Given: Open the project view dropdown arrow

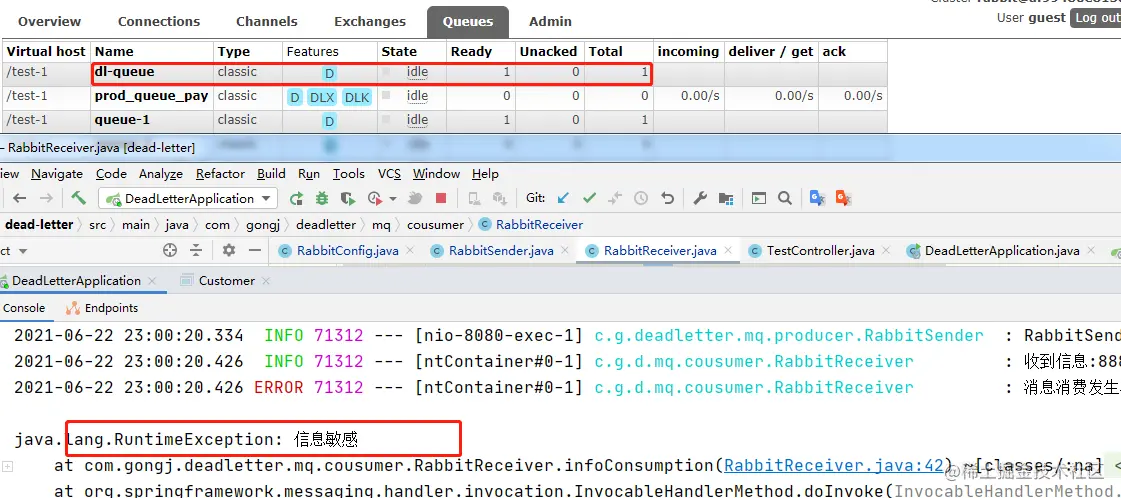Looking at the screenshot, I should pos(23,251).
